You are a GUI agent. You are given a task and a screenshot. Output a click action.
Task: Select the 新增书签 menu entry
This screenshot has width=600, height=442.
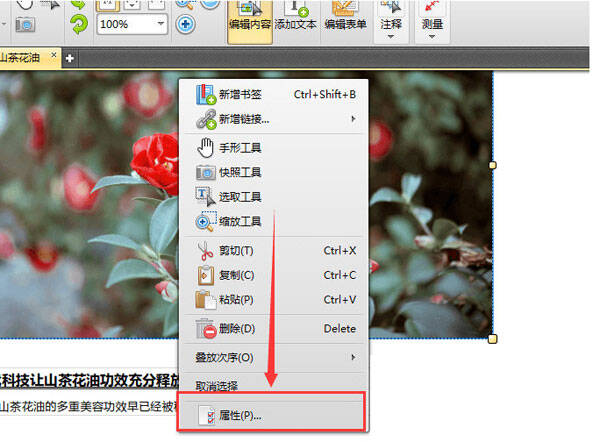click(x=274, y=94)
